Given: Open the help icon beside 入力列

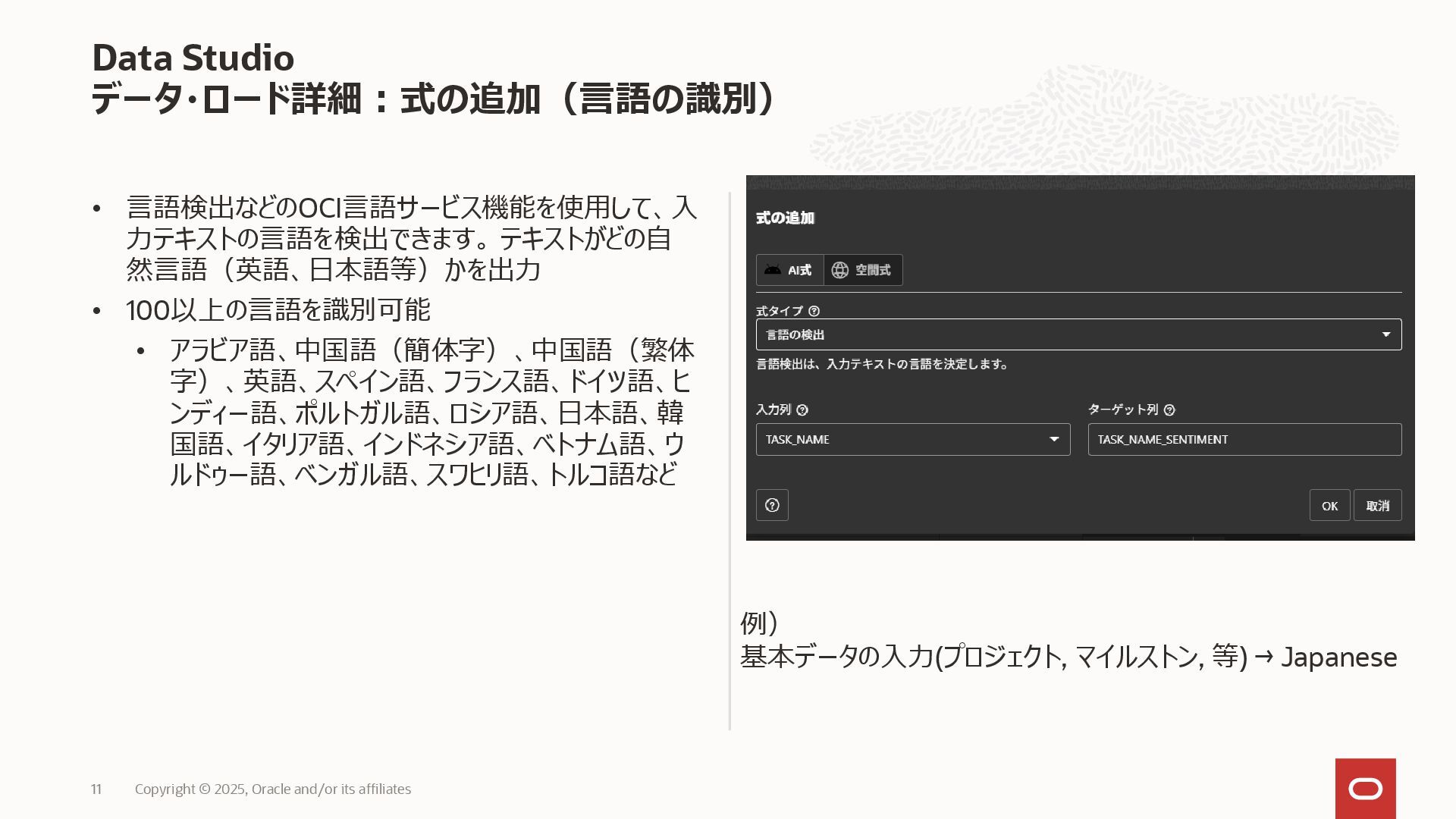Looking at the screenshot, I should [x=802, y=410].
